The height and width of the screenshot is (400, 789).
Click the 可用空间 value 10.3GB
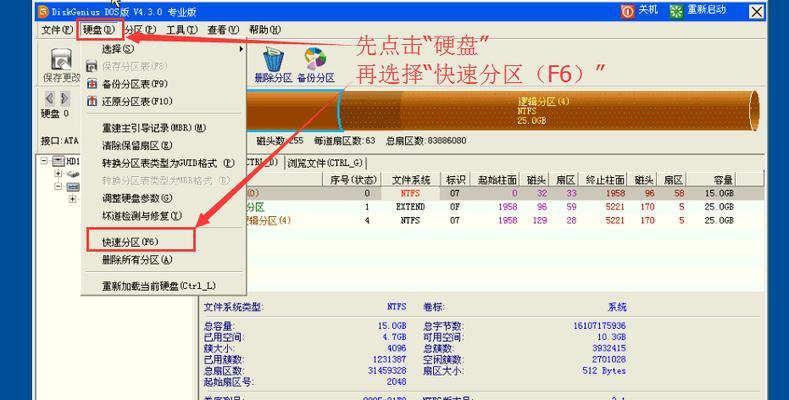click(x=612, y=337)
